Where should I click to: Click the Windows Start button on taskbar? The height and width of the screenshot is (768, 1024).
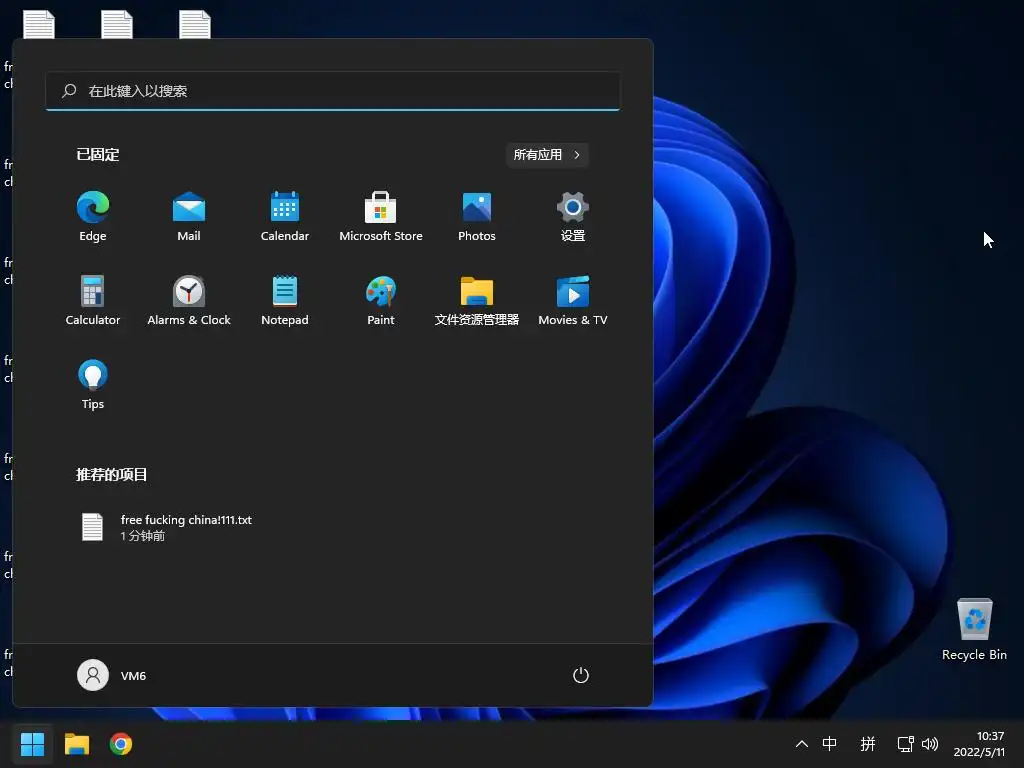point(32,744)
